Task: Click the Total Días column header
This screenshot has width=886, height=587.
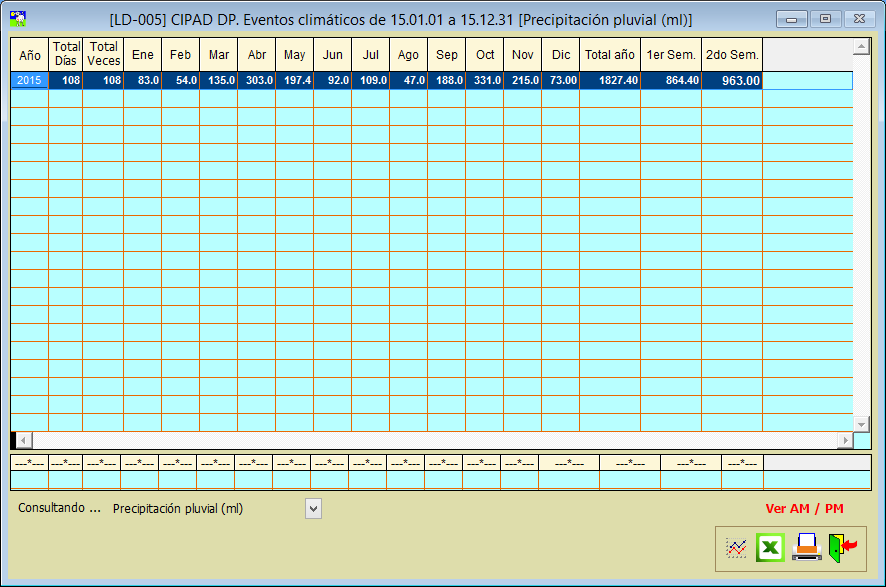Action: [66, 55]
